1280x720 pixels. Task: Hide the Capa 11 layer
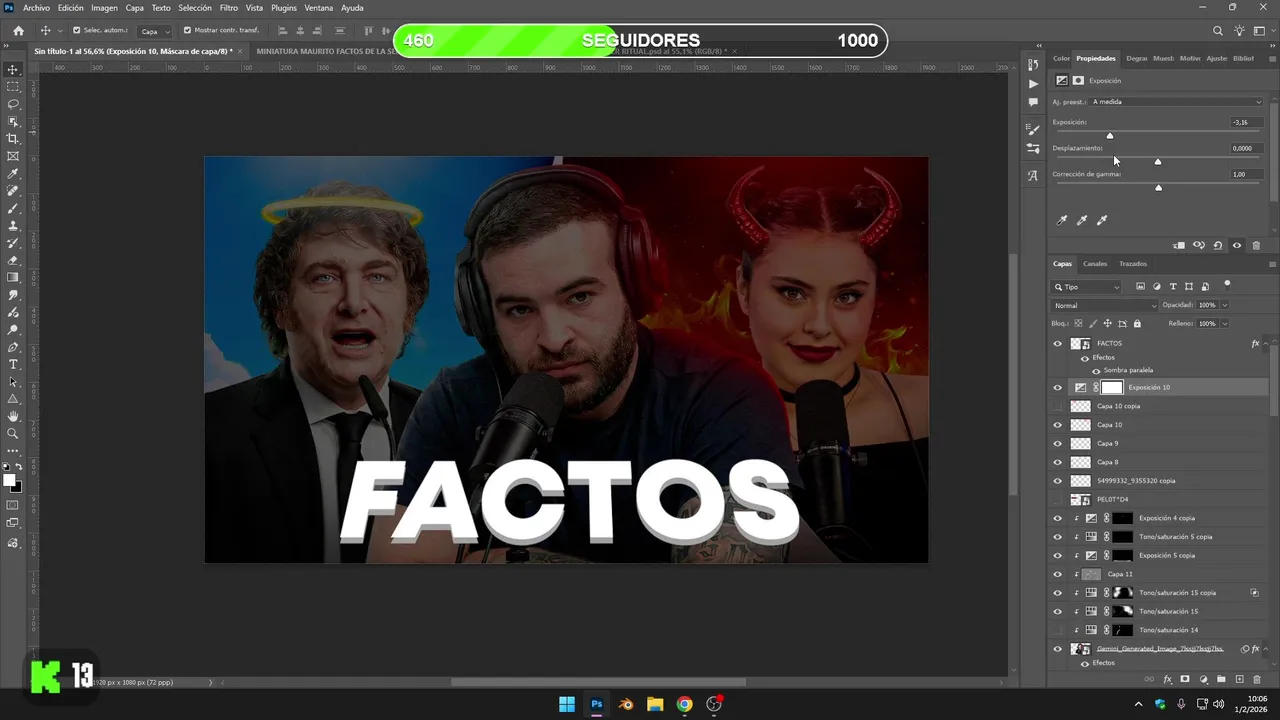[1058, 574]
